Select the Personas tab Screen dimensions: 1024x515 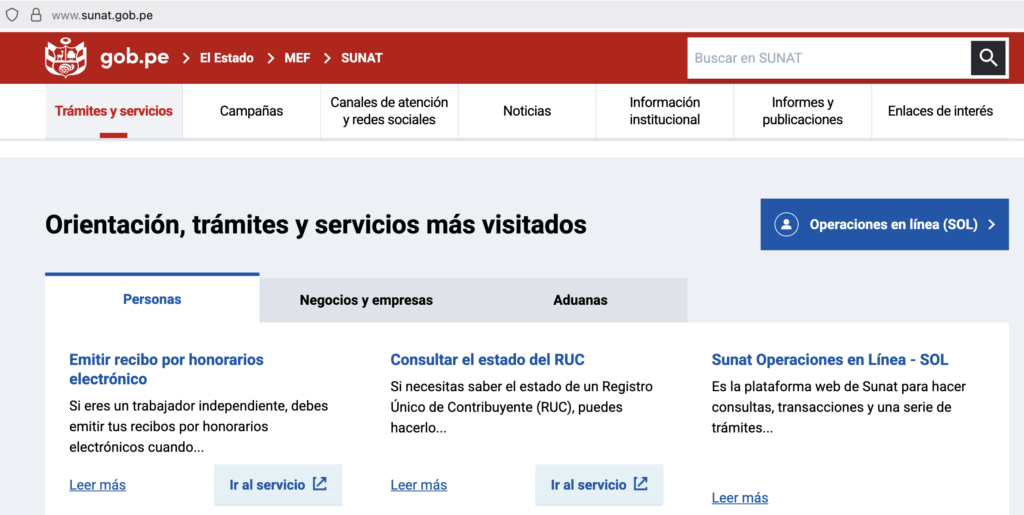coord(152,299)
